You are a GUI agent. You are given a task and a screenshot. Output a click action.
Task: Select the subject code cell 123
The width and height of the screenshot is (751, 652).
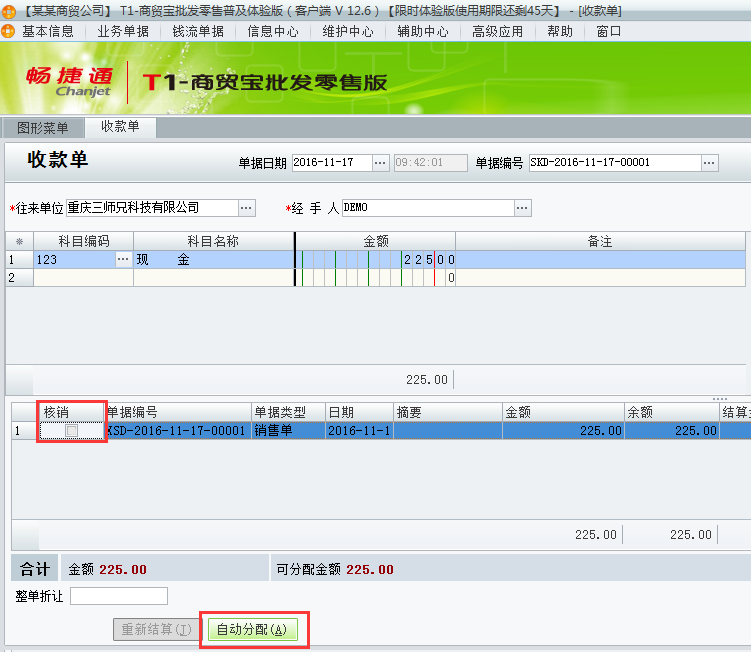pyautogui.click(x=74, y=260)
